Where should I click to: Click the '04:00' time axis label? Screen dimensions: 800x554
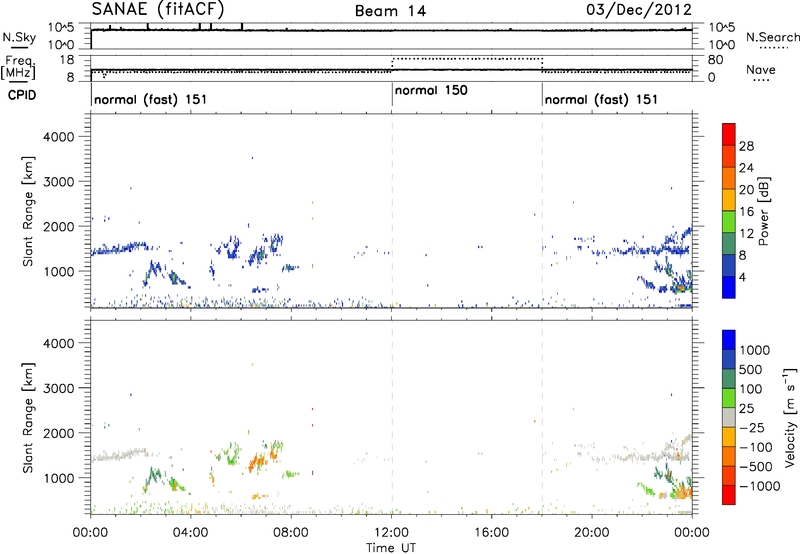pos(190,533)
